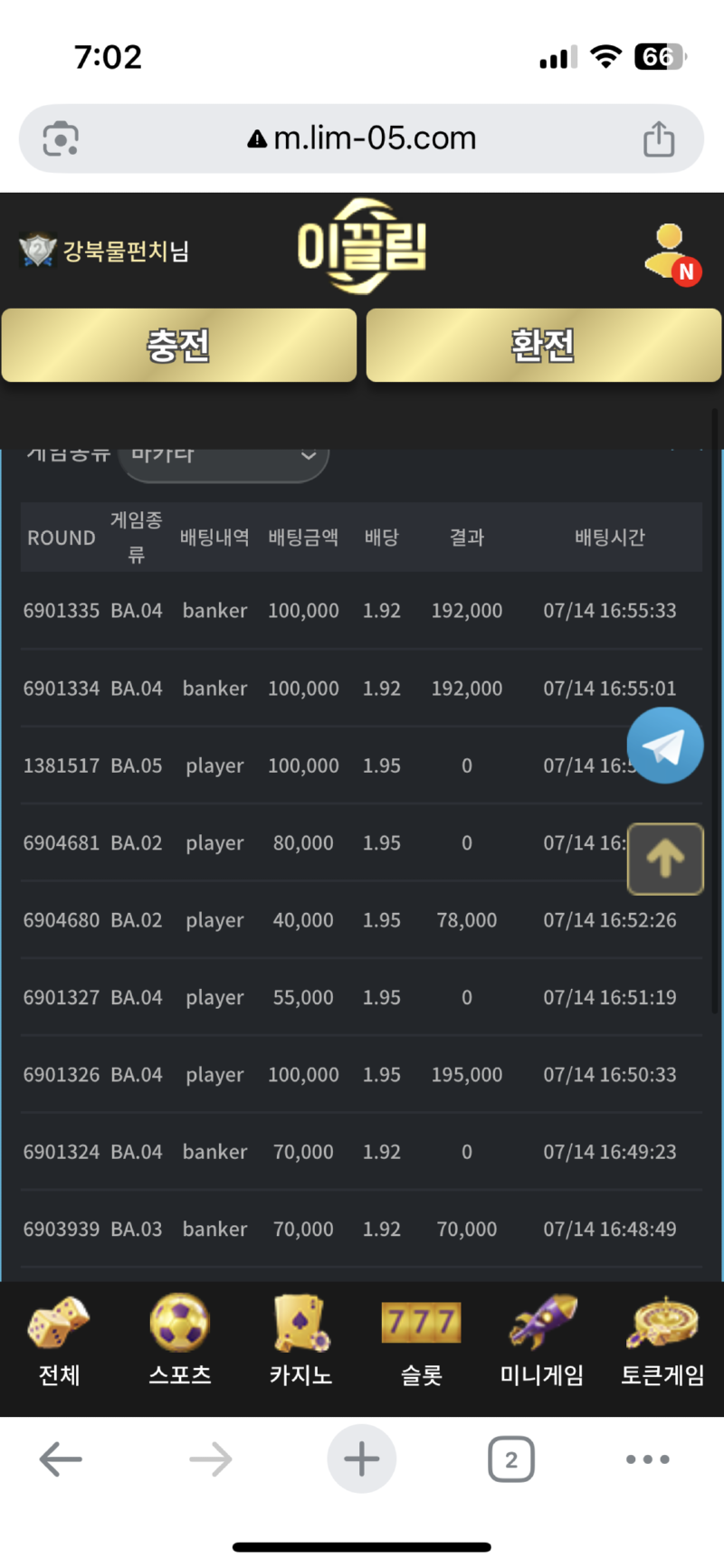Expand the 게임종류 dropdown selector

coord(224,457)
